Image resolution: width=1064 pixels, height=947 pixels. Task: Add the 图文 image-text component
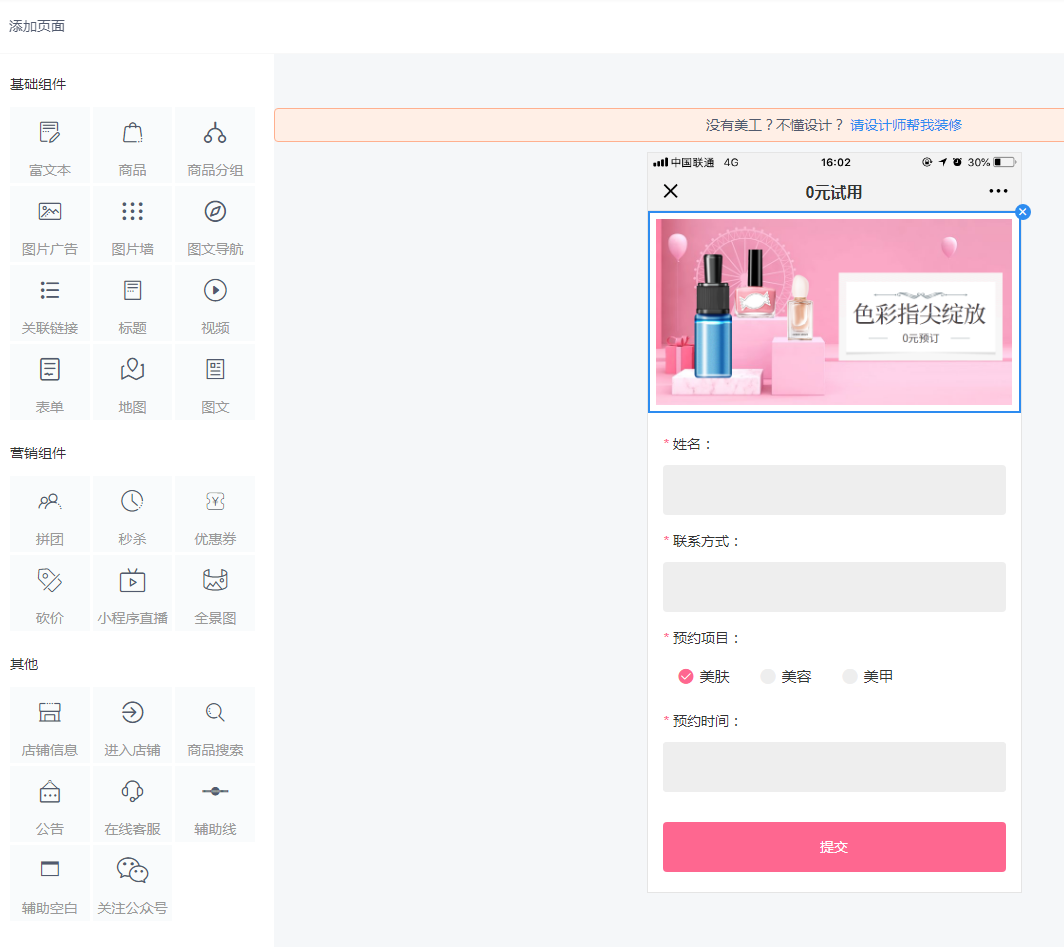pos(215,382)
